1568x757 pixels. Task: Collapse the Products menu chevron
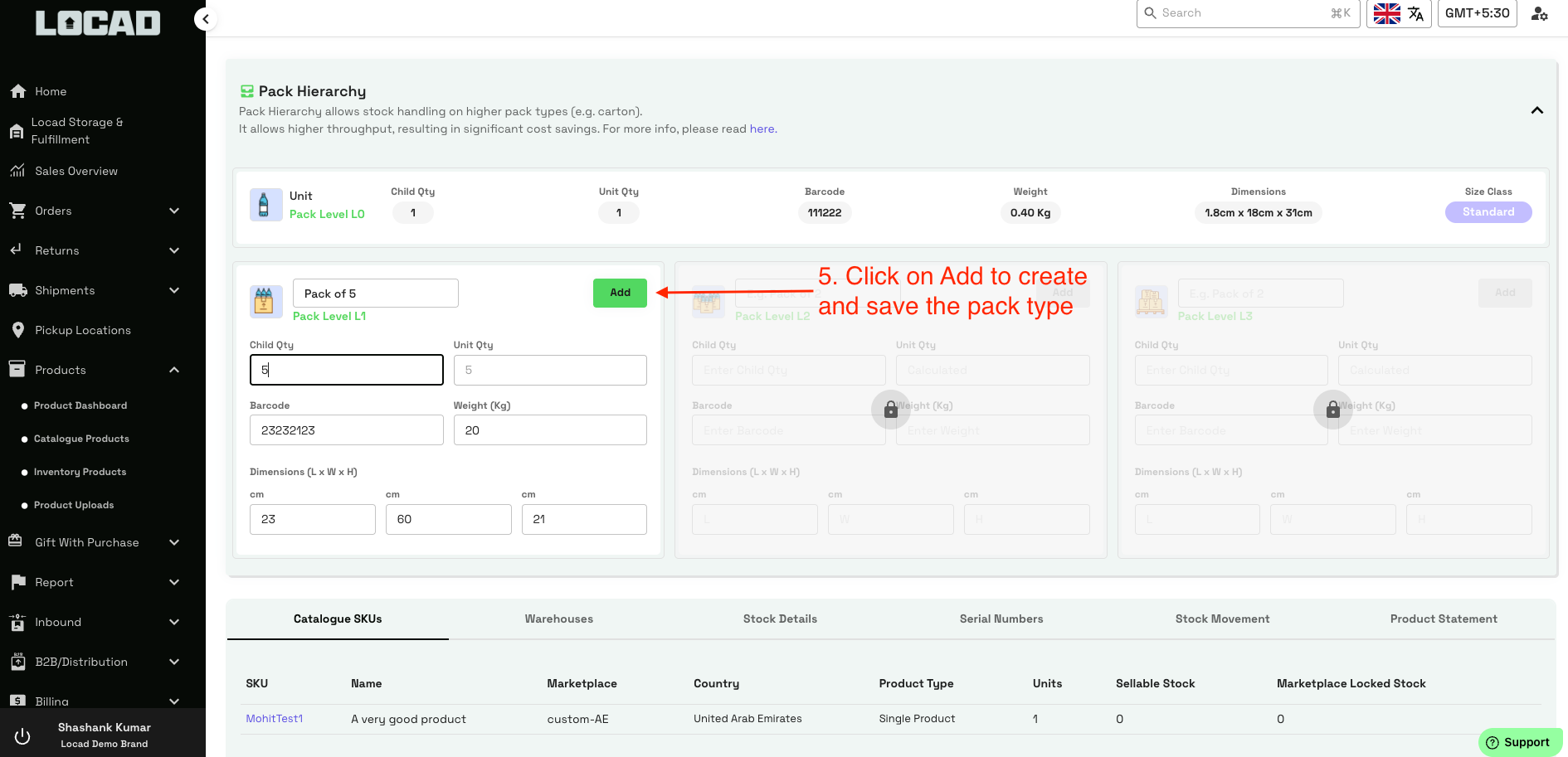[x=174, y=370]
